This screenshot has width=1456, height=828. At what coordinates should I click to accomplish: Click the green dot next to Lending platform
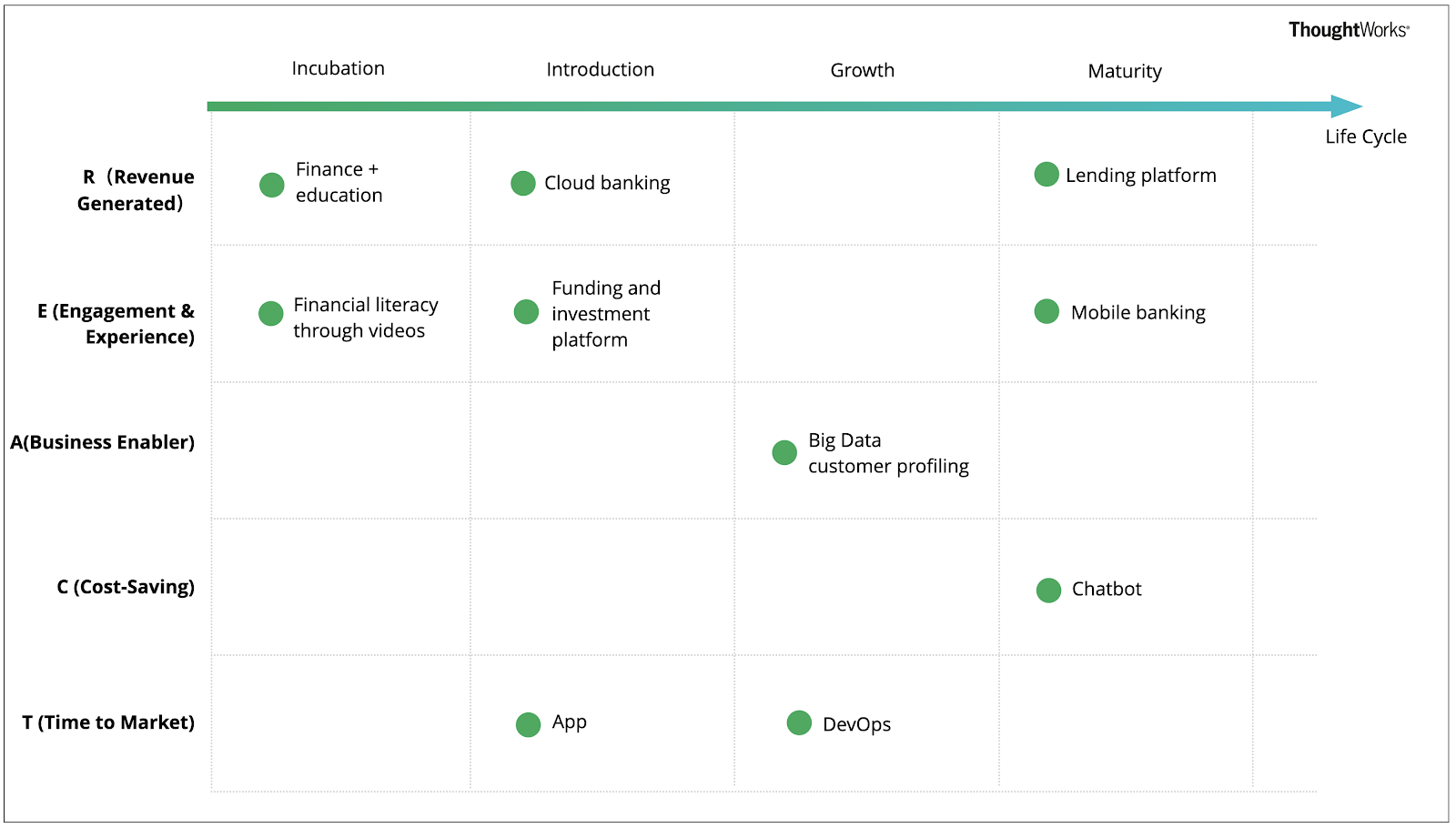click(x=1046, y=174)
